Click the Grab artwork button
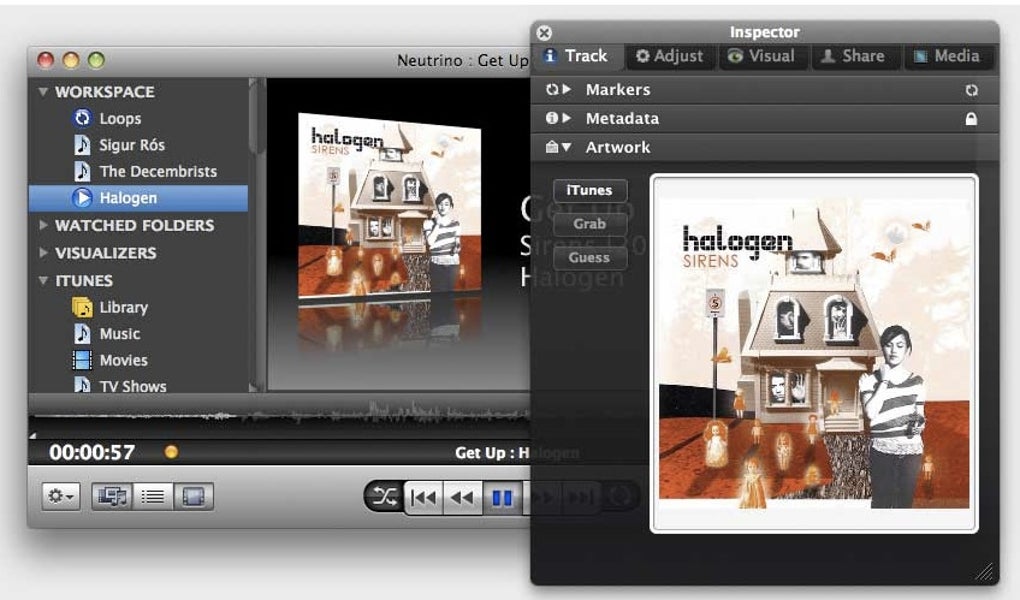The image size is (1020, 600). [x=590, y=224]
